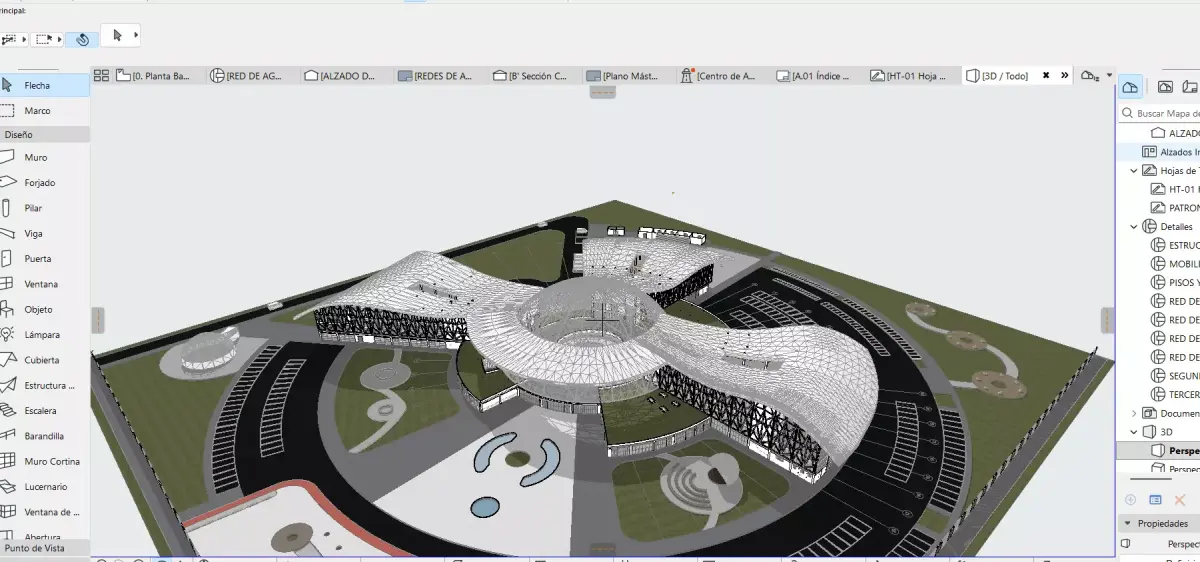Open ESTRUC detail in navigator
The image size is (1200, 562).
pyautogui.click(x=1175, y=245)
